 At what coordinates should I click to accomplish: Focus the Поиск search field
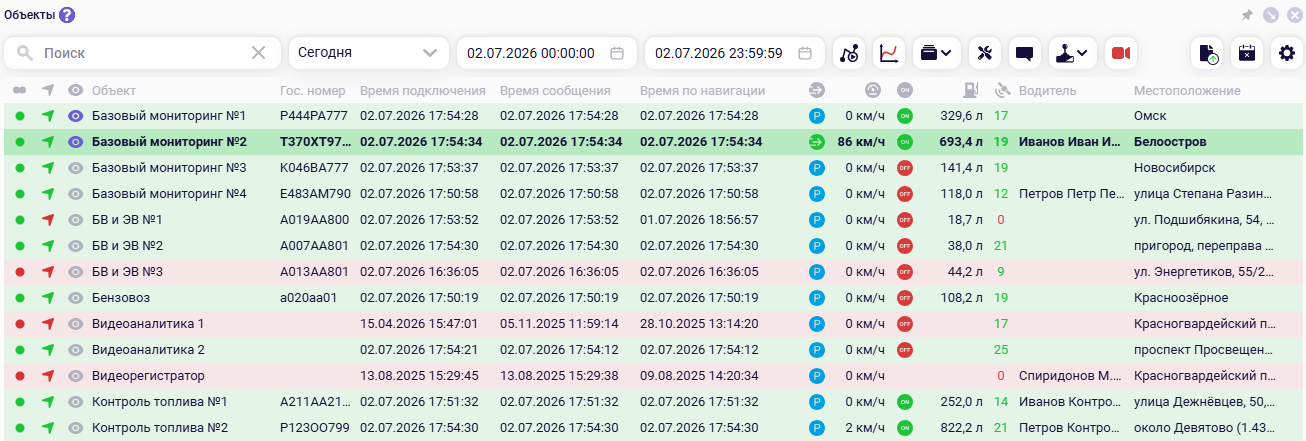pyautogui.click(x=140, y=53)
